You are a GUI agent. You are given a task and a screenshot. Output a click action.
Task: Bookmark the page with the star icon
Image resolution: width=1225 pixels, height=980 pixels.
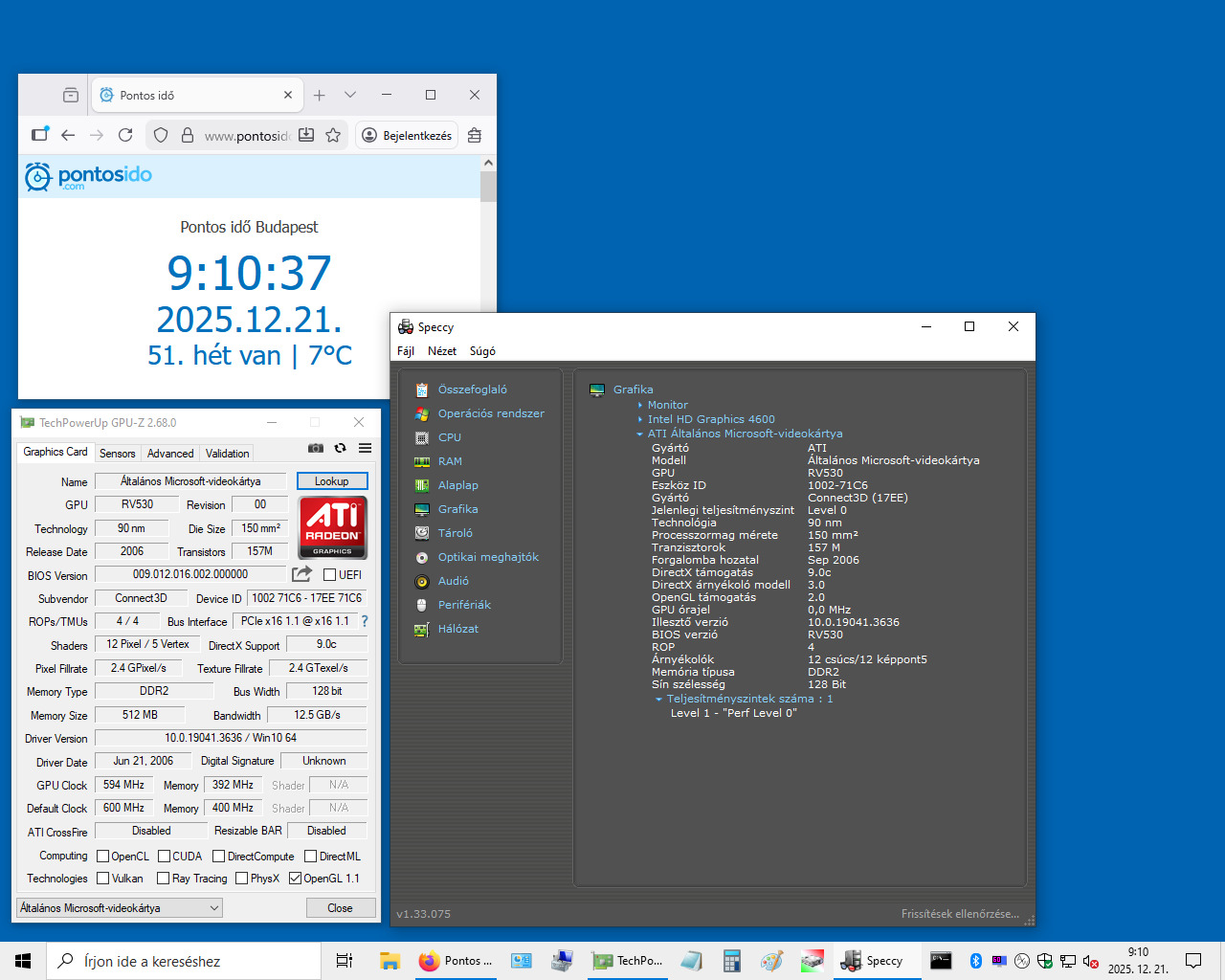click(x=333, y=135)
